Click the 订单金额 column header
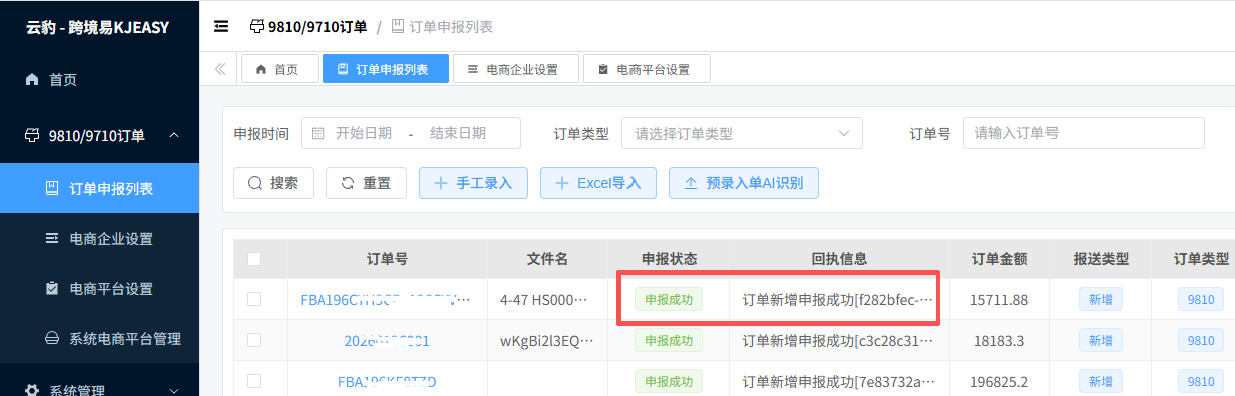The height and width of the screenshot is (396, 1235). coord(999,259)
